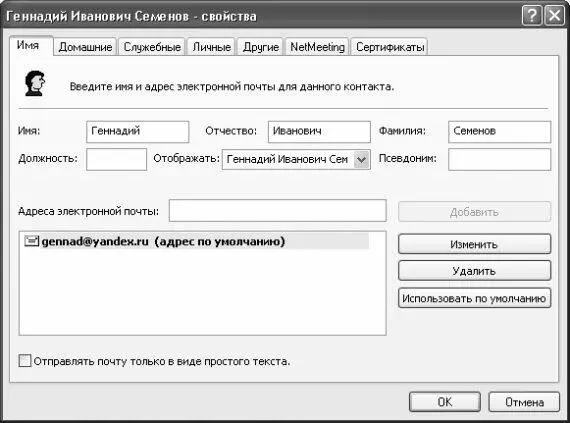Confirm with the OK button
Viewport: 570px width, 423px height.
(445, 402)
